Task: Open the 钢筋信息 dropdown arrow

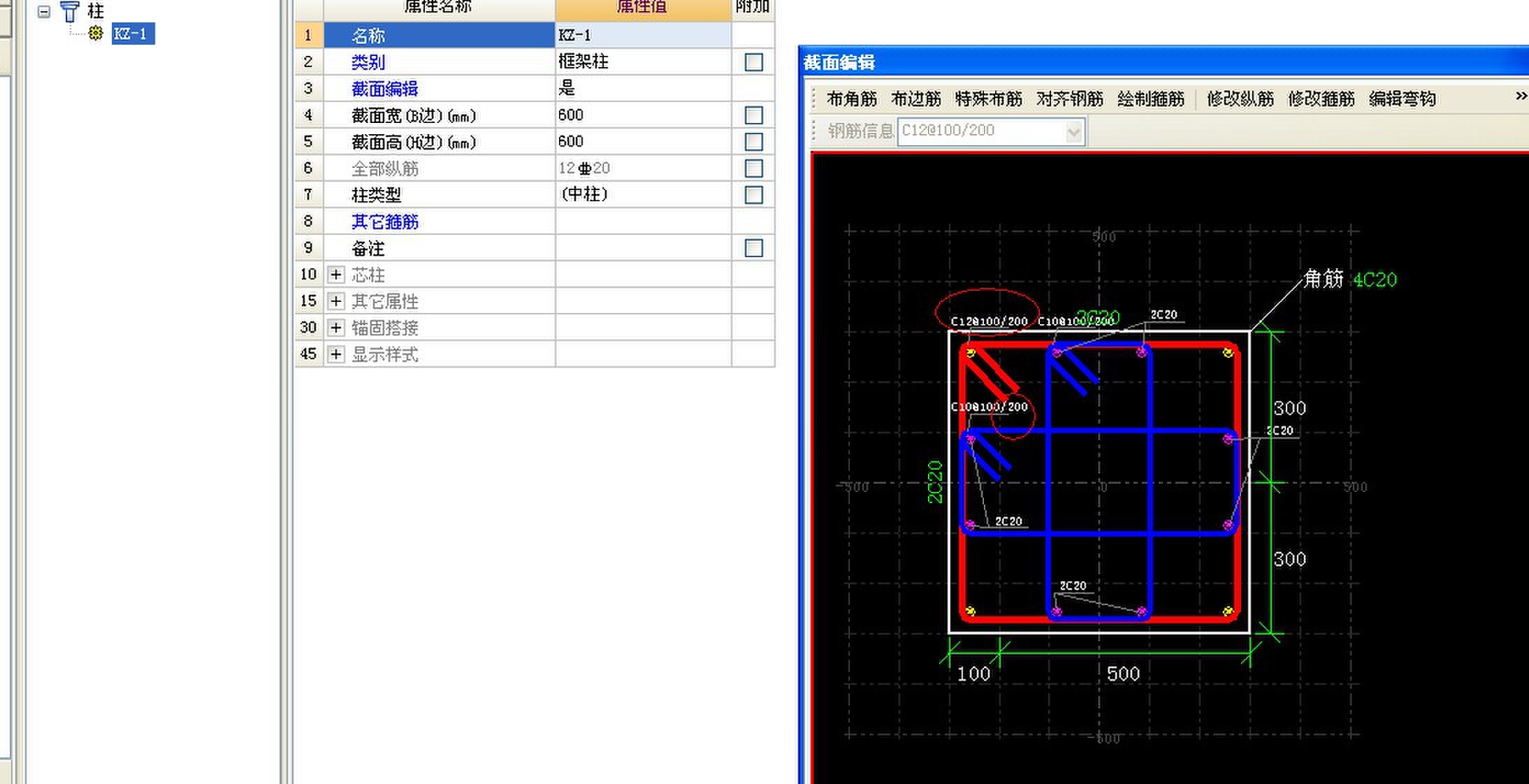Action: [x=1074, y=131]
